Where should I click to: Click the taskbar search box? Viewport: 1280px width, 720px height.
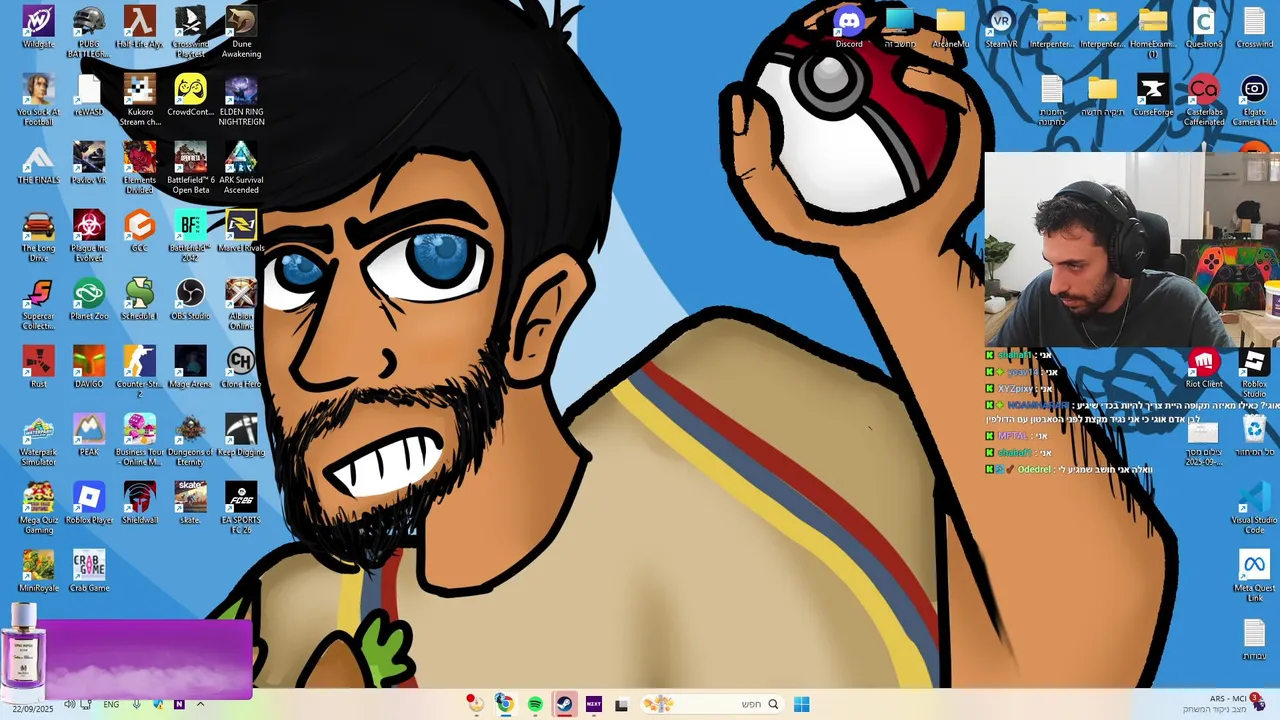711,704
